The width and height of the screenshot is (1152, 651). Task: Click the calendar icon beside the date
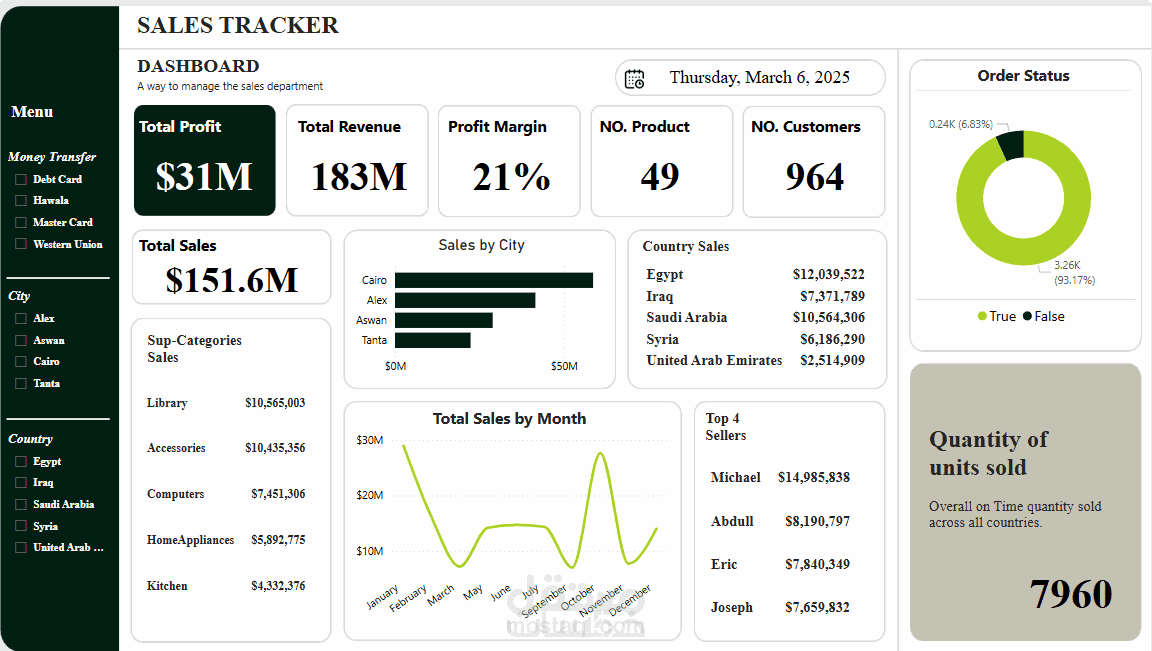[634, 78]
